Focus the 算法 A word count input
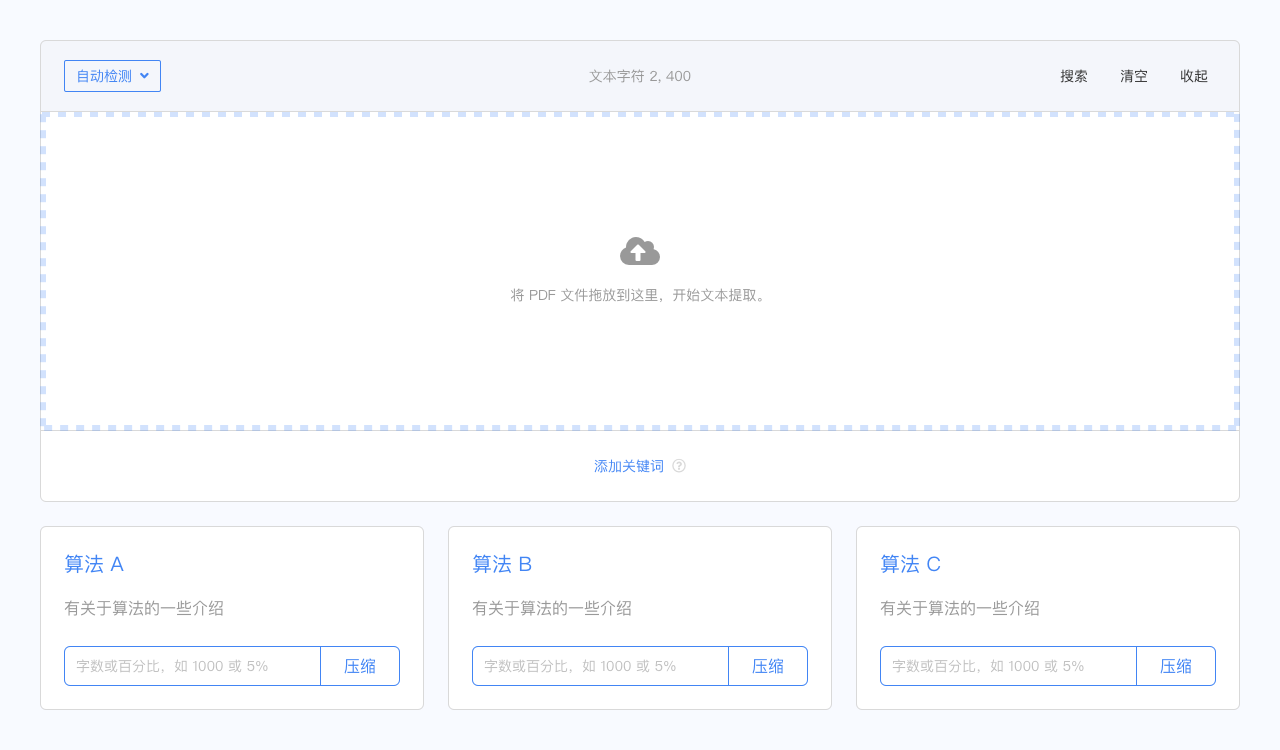Screen dimensions: 1280x750 tap(192, 666)
